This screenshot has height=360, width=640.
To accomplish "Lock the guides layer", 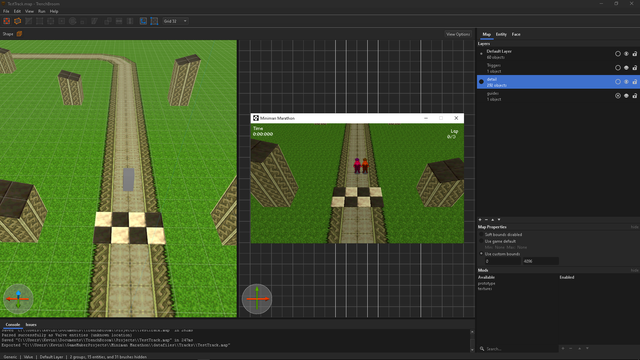I will [635, 96].
